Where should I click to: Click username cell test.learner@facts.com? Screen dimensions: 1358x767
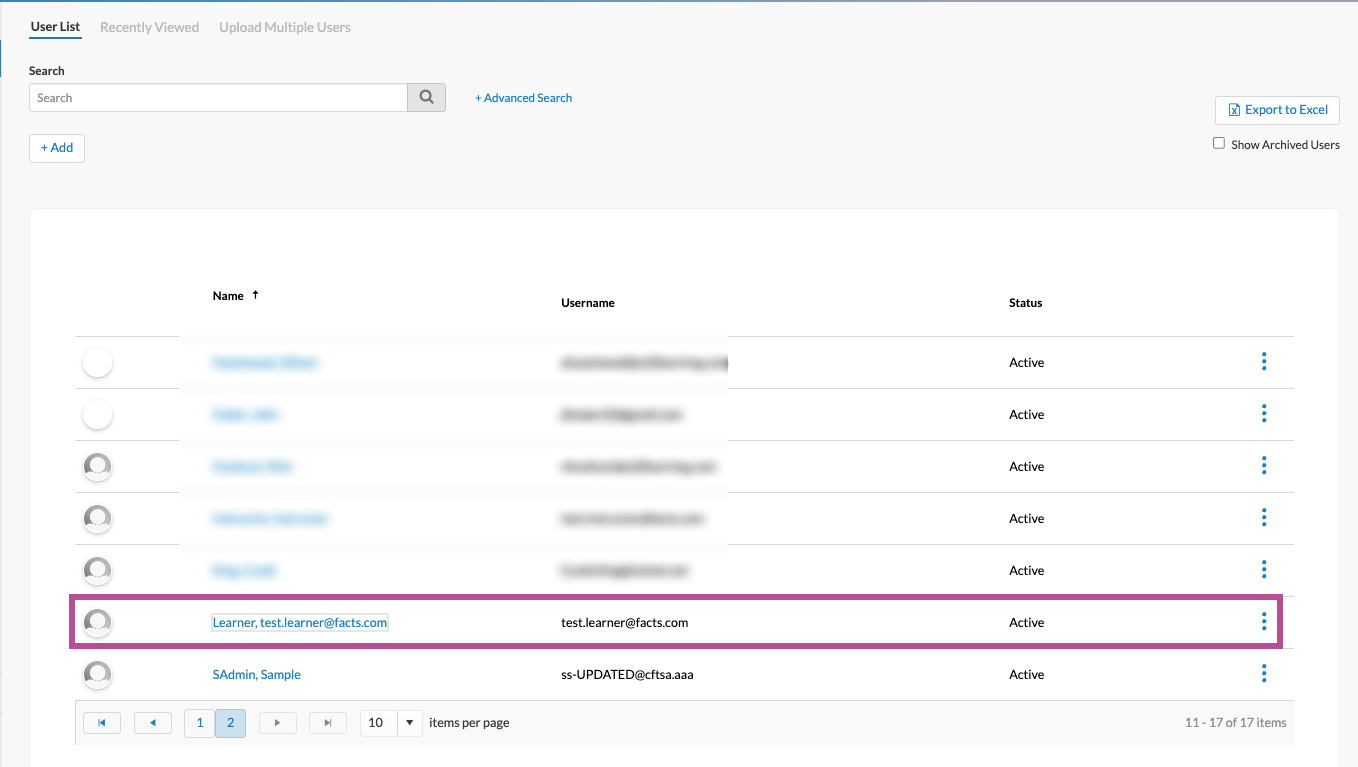click(625, 622)
